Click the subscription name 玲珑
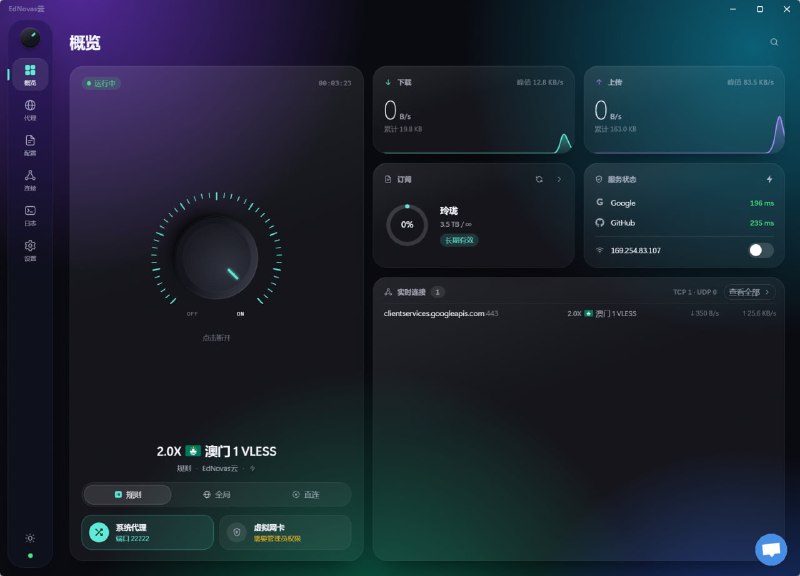800x576 pixels. [449, 210]
